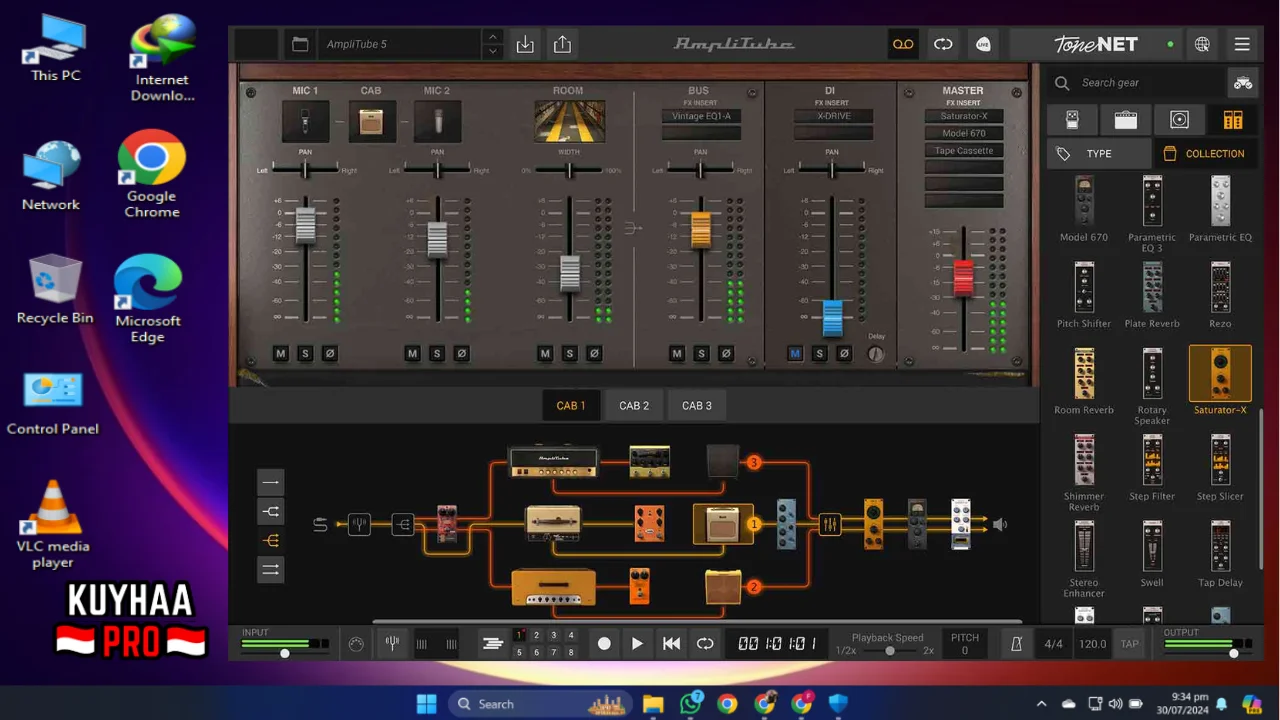Click the custom shop car icon
Viewport: 1280px width, 720px height.
pos(1242,83)
